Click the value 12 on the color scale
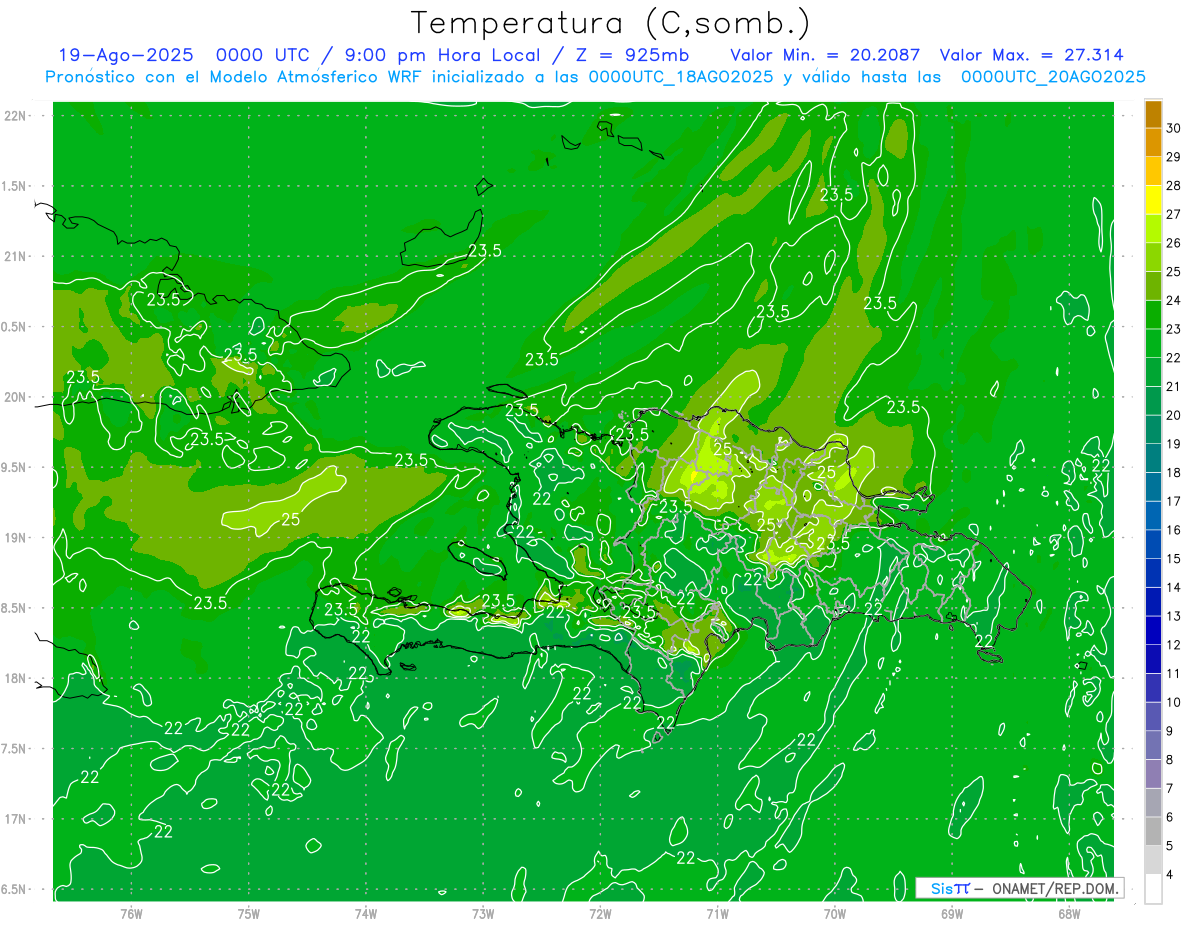Viewport: 1200px width, 927px height. [1174, 645]
